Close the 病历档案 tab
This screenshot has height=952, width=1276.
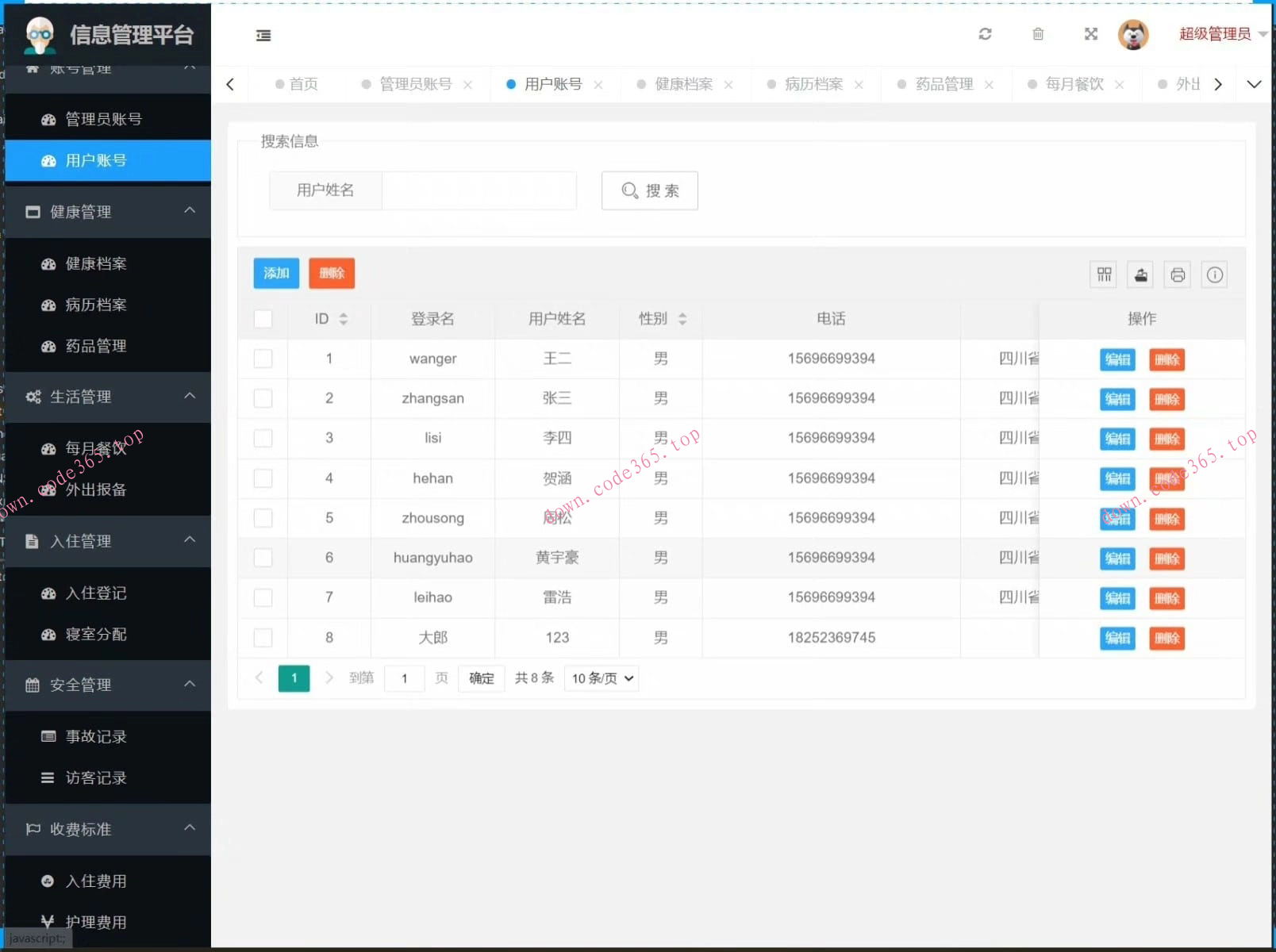(859, 85)
